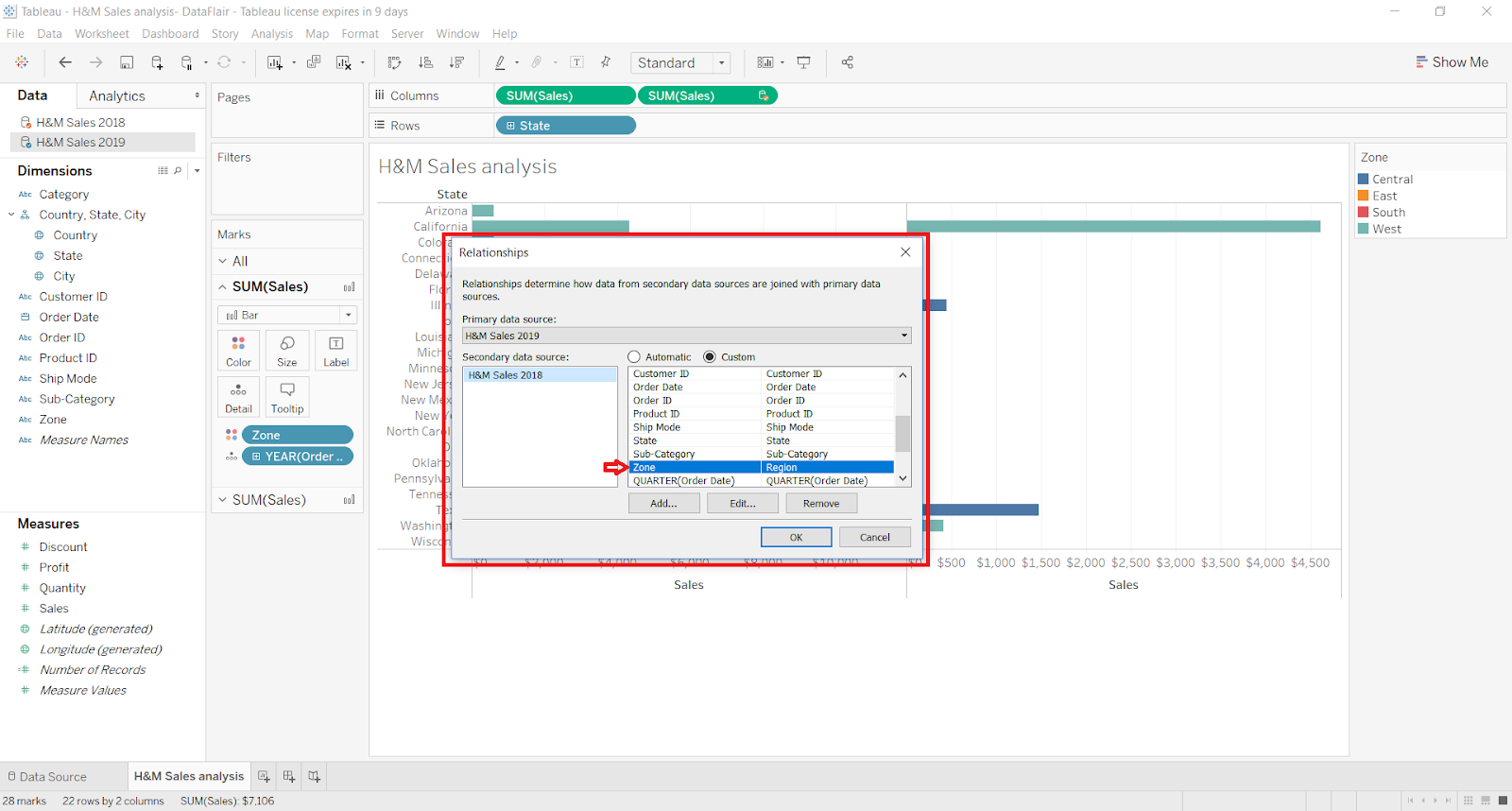Viewport: 1512px width, 811px height.
Task: Open the Label marks card
Action: click(335, 351)
